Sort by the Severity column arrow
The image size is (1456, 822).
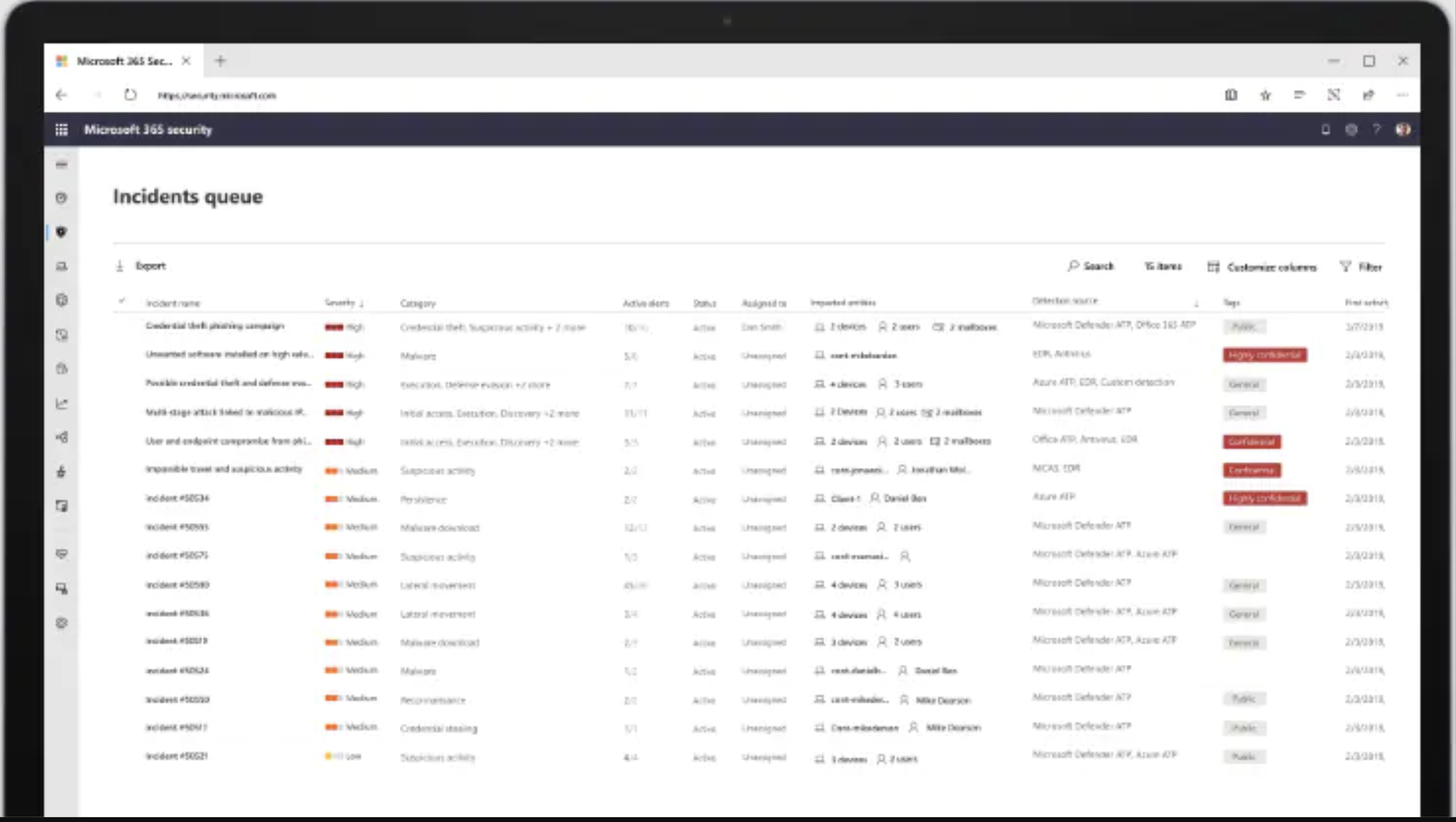[x=361, y=304]
